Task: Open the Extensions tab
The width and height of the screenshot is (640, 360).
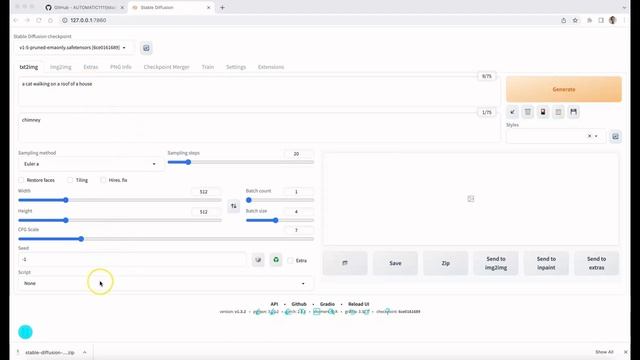Action: point(271,67)
